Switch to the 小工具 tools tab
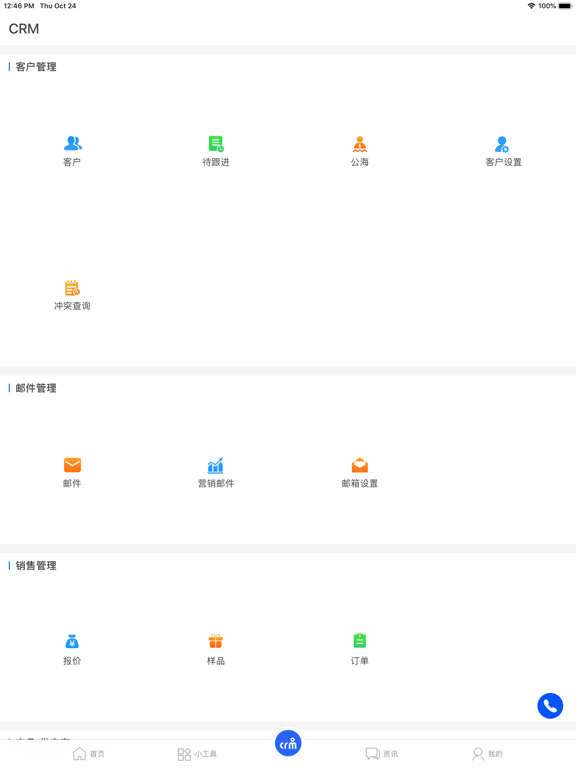 point(197,754)
